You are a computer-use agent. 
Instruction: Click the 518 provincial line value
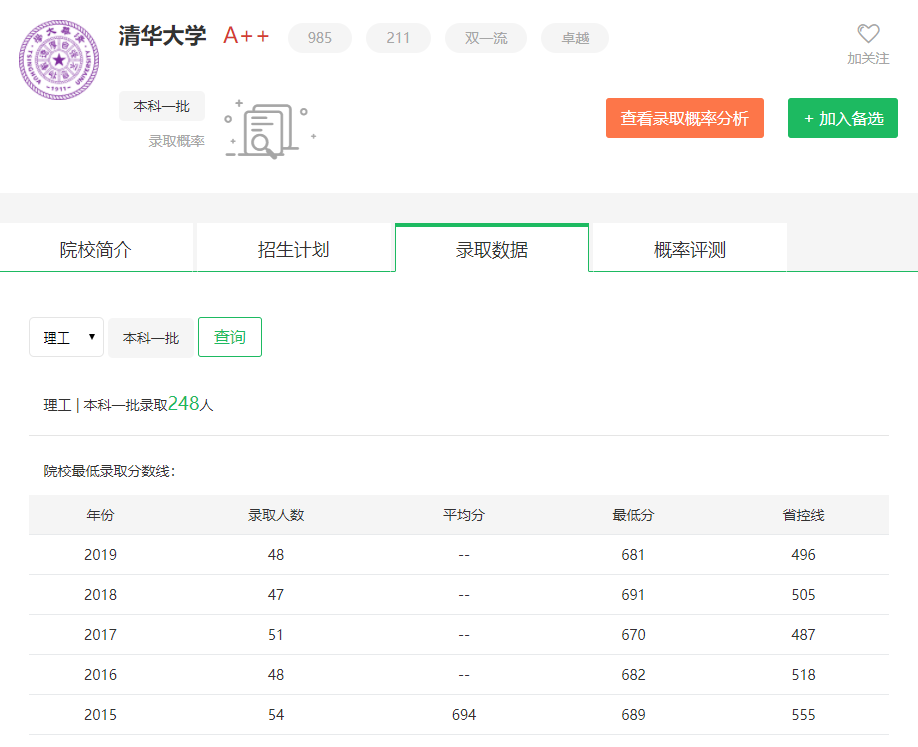[803, 674]
